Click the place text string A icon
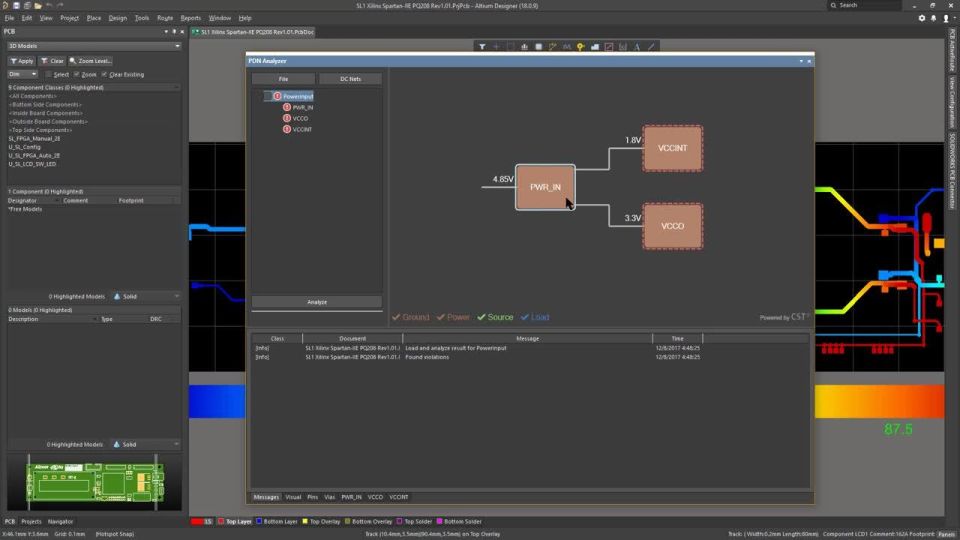 (x=637, y=47)
